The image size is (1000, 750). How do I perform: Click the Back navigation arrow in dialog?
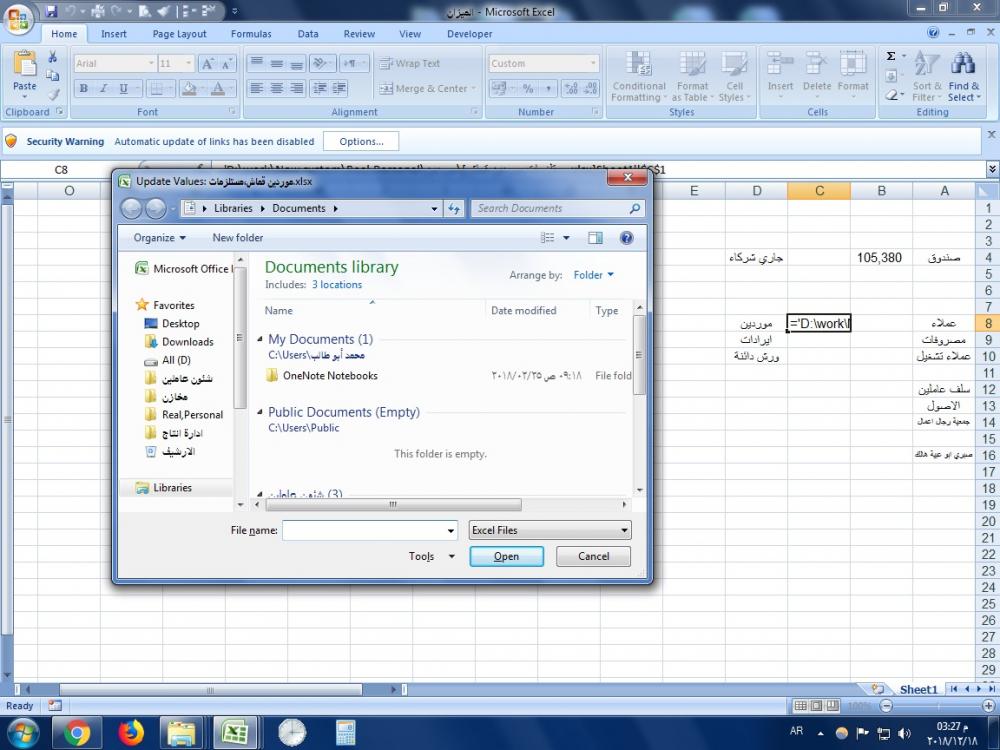point(131,209)
